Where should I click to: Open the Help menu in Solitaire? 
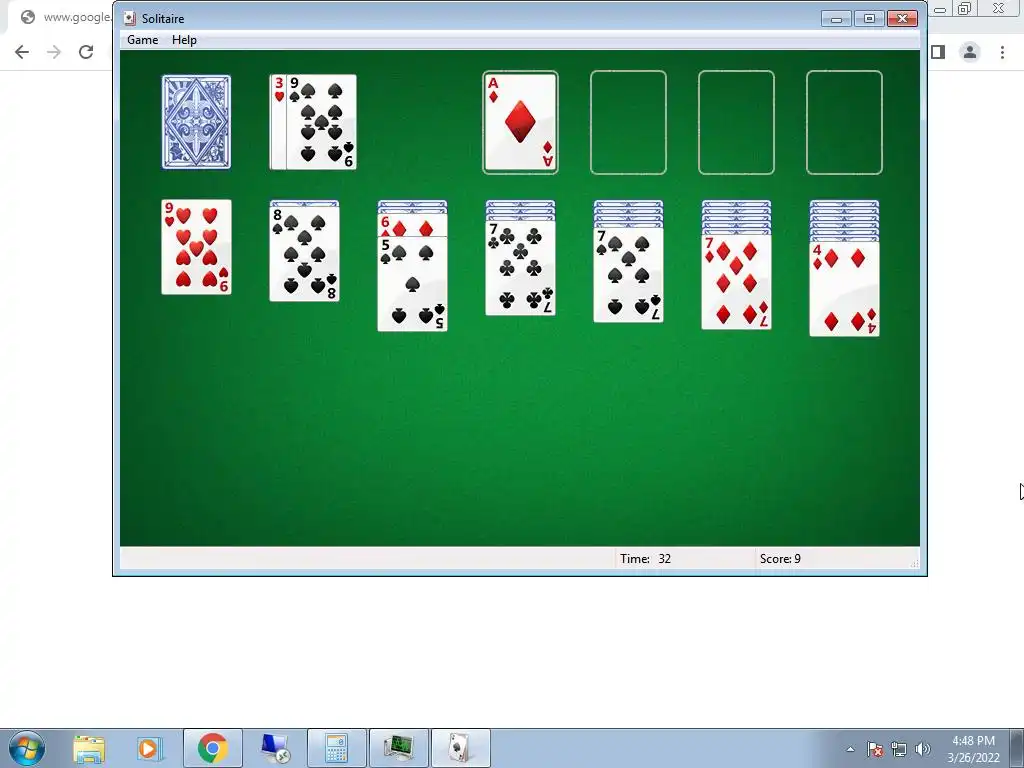click(x=184, y=40)
